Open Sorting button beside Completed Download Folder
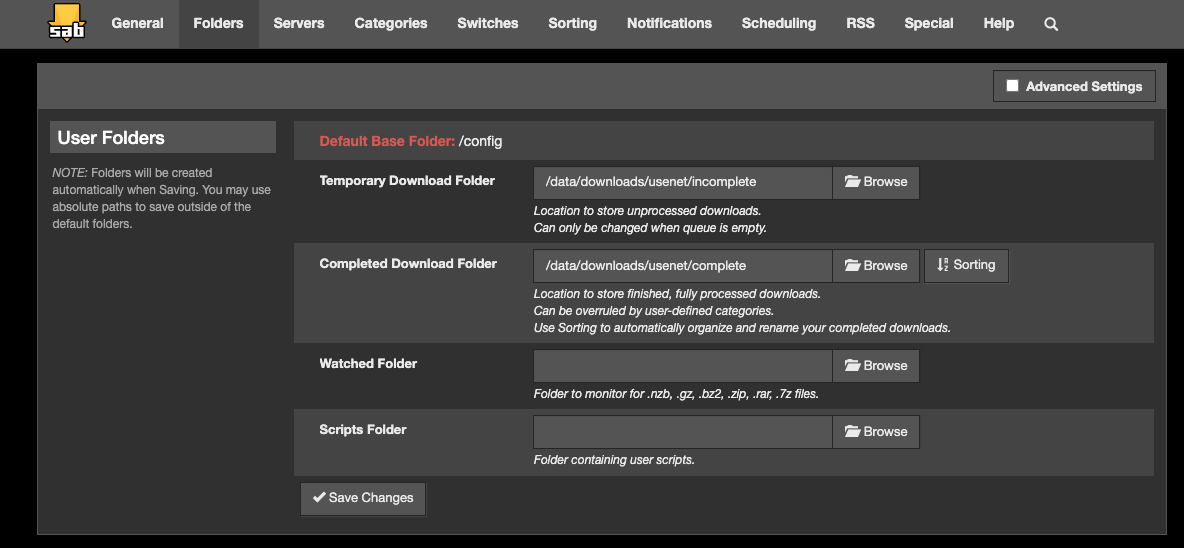The image size is (1184, 548). click(x=967, y=266)
